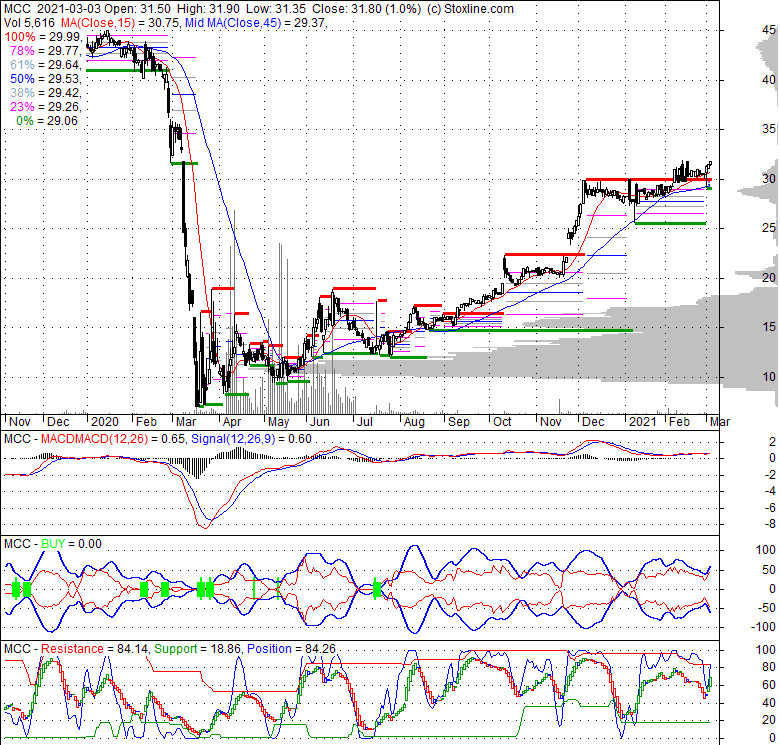Click the Support = 18.86 label

click(197, 649)
